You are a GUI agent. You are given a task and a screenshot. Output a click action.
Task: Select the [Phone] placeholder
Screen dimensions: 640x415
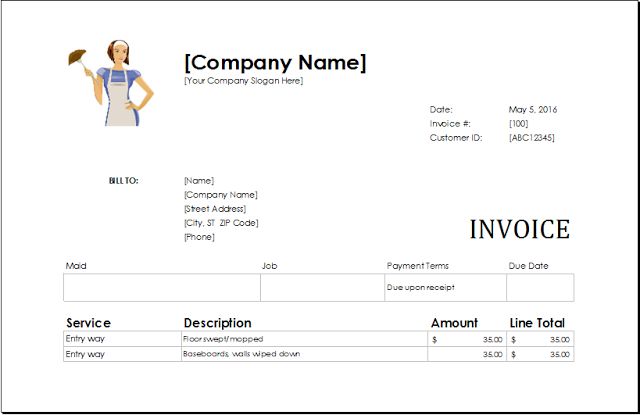199,237
